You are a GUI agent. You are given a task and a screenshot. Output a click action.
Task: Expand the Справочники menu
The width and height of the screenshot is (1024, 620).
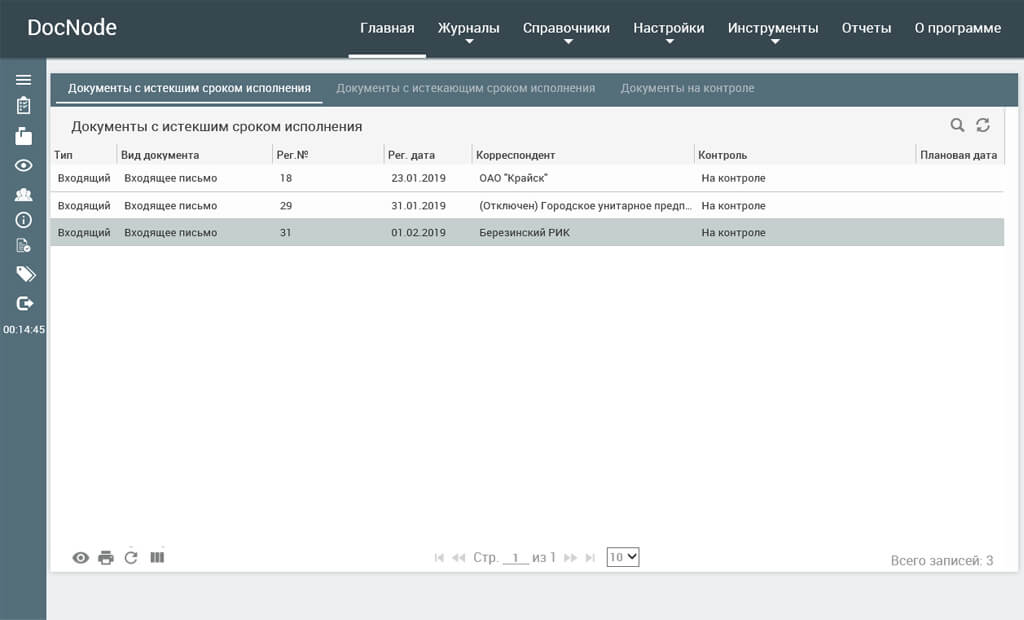(x=566, y=29)
